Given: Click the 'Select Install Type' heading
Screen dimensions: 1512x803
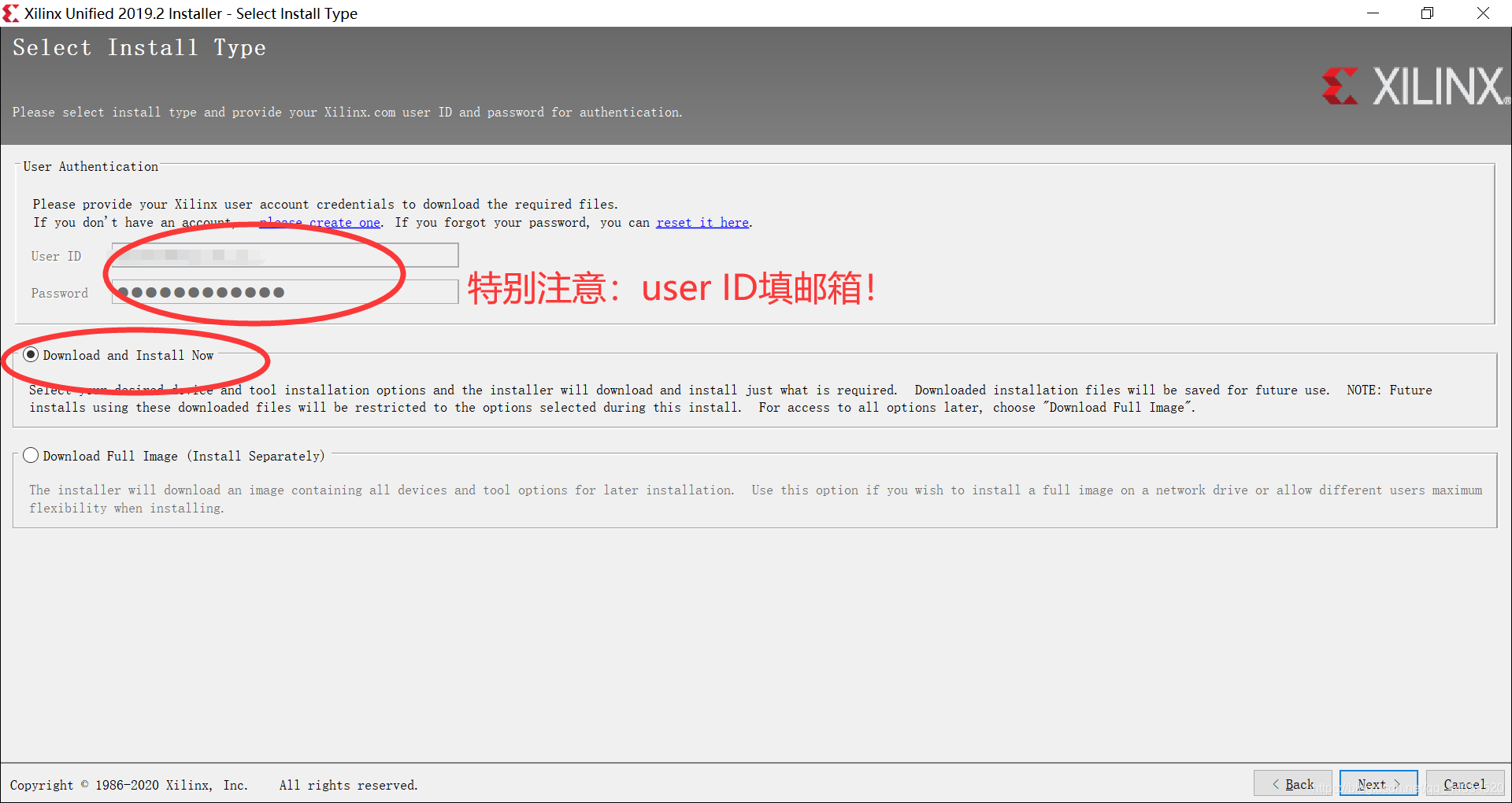Looking at the screenshot, I should 139,48.
